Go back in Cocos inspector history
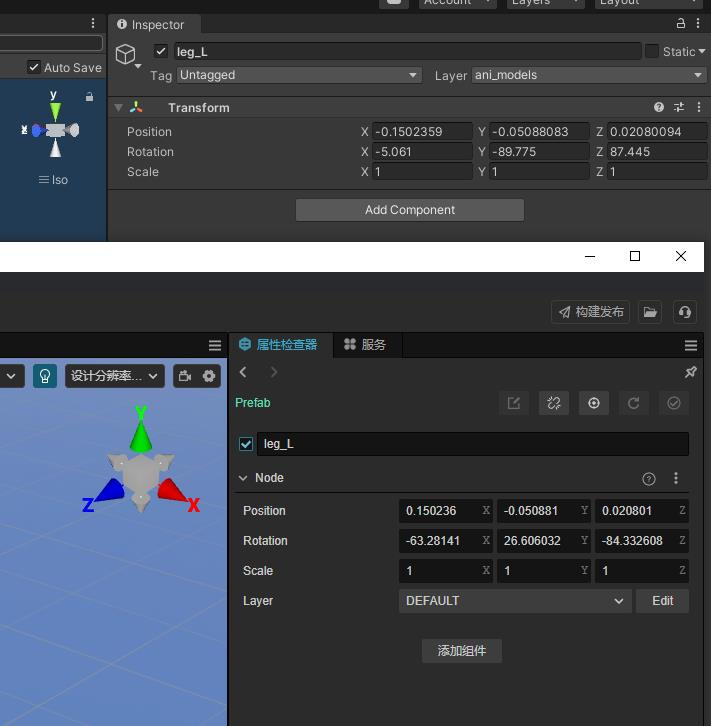This screenshot has height=726, width=711. click(x=243, y=372)
